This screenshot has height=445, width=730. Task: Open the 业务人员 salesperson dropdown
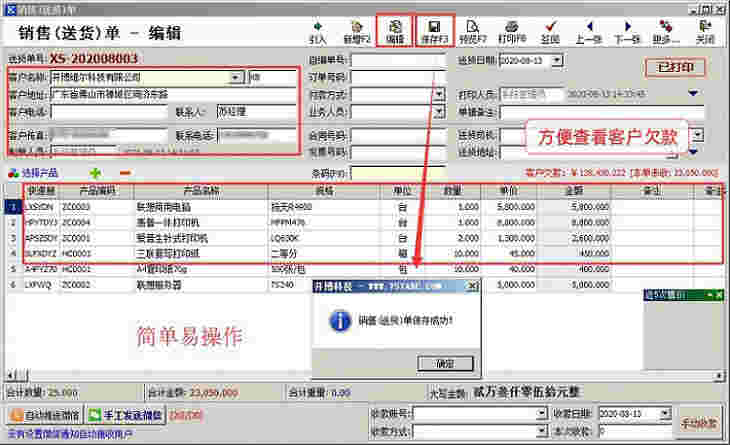[439, 112]
